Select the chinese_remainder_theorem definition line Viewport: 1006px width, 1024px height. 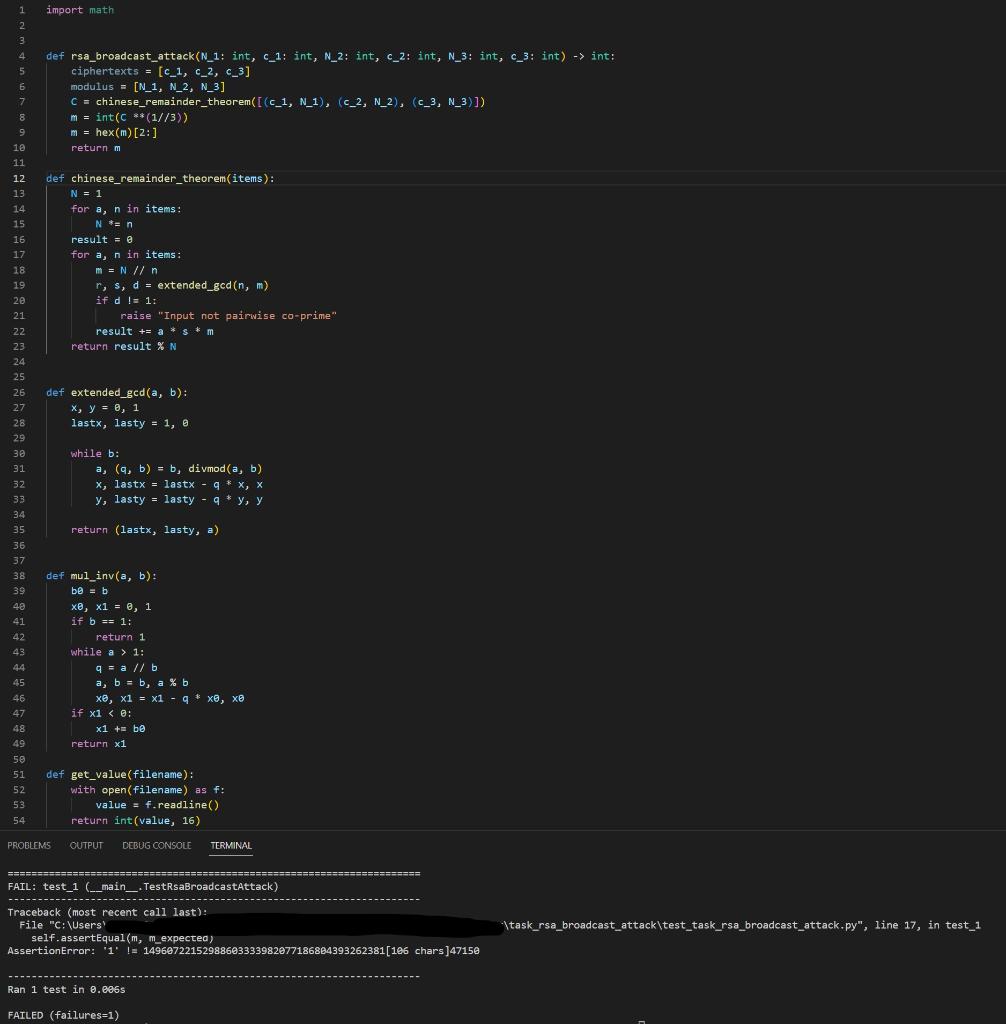[160, 178]
